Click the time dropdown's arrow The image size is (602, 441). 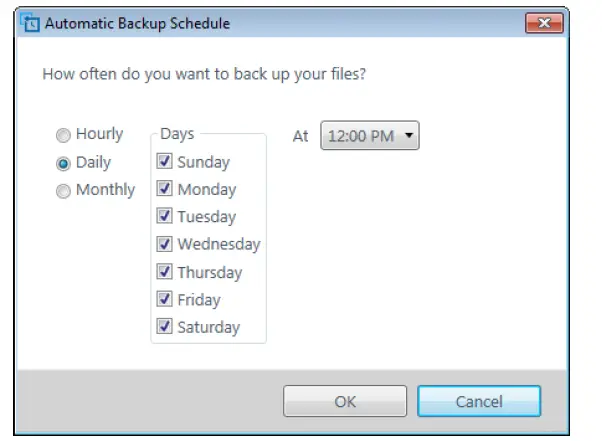click(408, 136)
